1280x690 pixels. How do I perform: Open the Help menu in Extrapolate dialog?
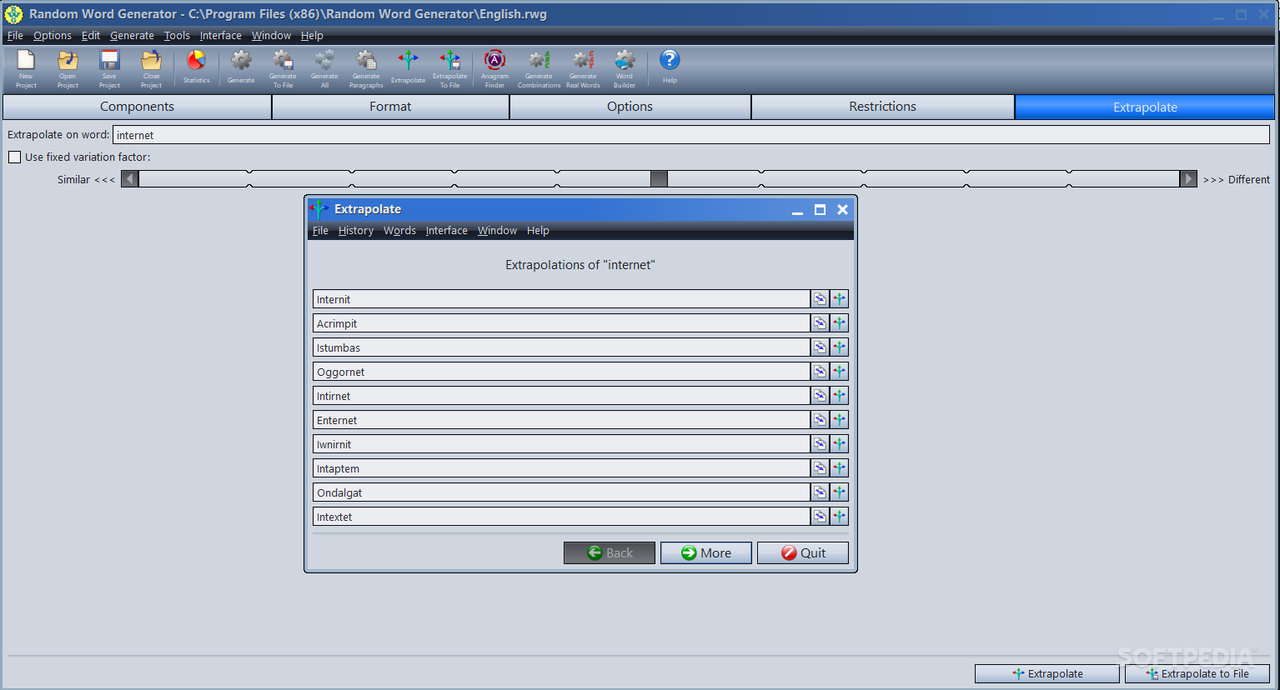538,230
